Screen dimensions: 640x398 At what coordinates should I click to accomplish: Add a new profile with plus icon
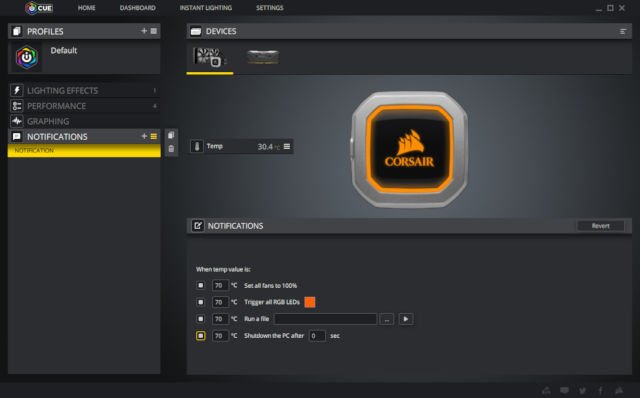tap(144, 31)
